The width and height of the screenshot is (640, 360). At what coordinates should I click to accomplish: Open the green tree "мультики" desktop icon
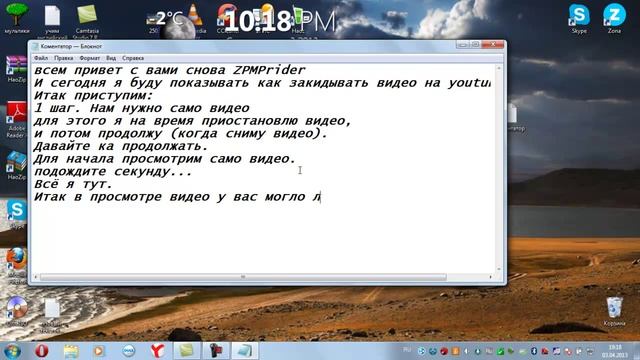coord(17,18)
